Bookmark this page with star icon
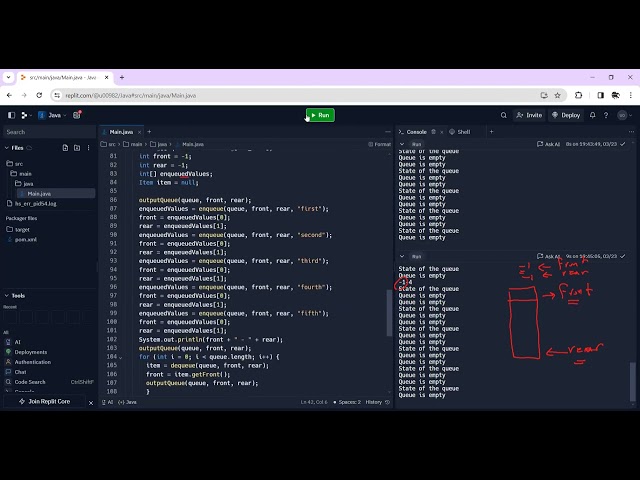 click(558, 95)
